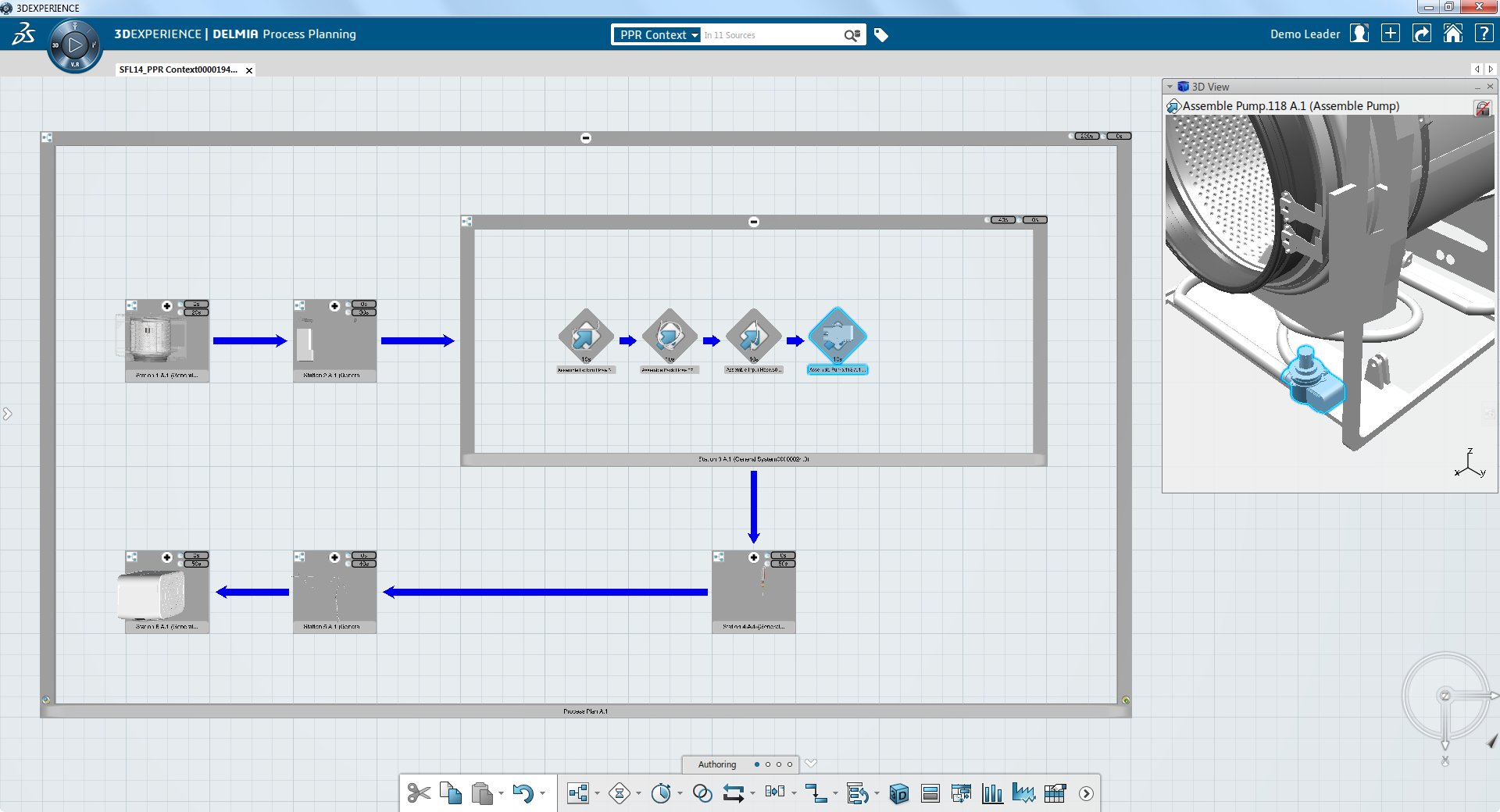Collapse the 3D View panel triangle
The height and width of the screenshot is (812, 1500).
pyautogui.click(x=1170, y=87)
